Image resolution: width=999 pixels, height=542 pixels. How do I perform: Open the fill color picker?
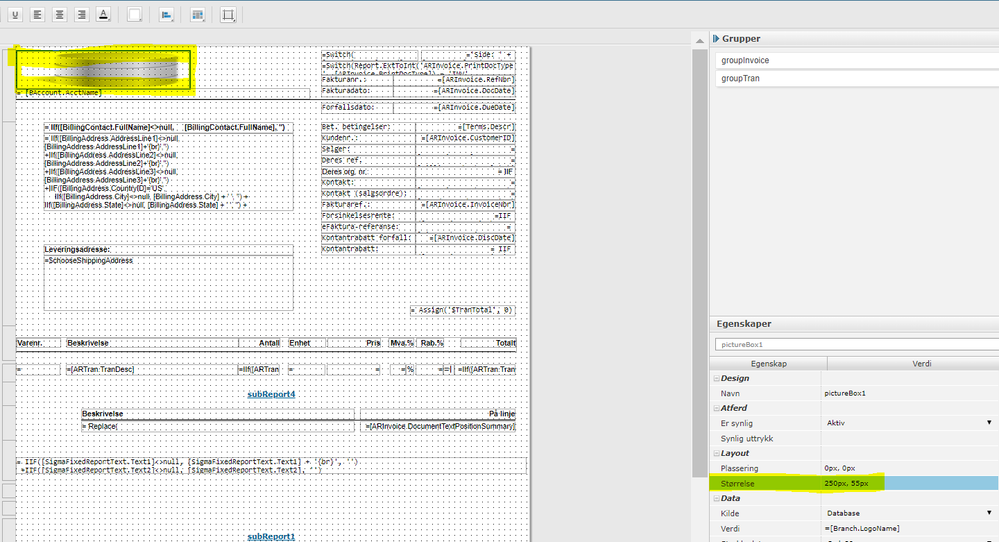tap(134, 15)
